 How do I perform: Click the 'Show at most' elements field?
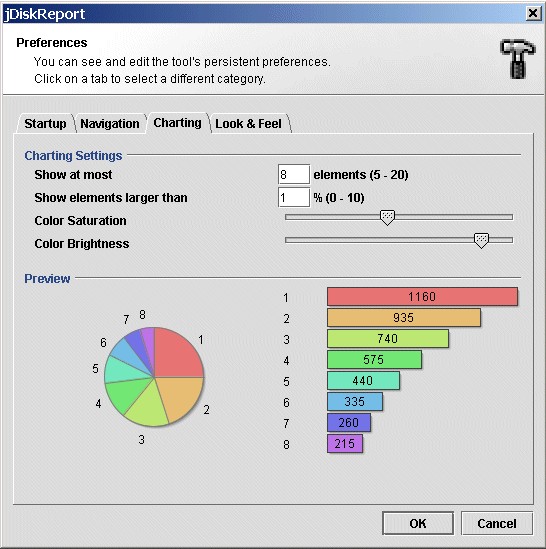(294, 174)
